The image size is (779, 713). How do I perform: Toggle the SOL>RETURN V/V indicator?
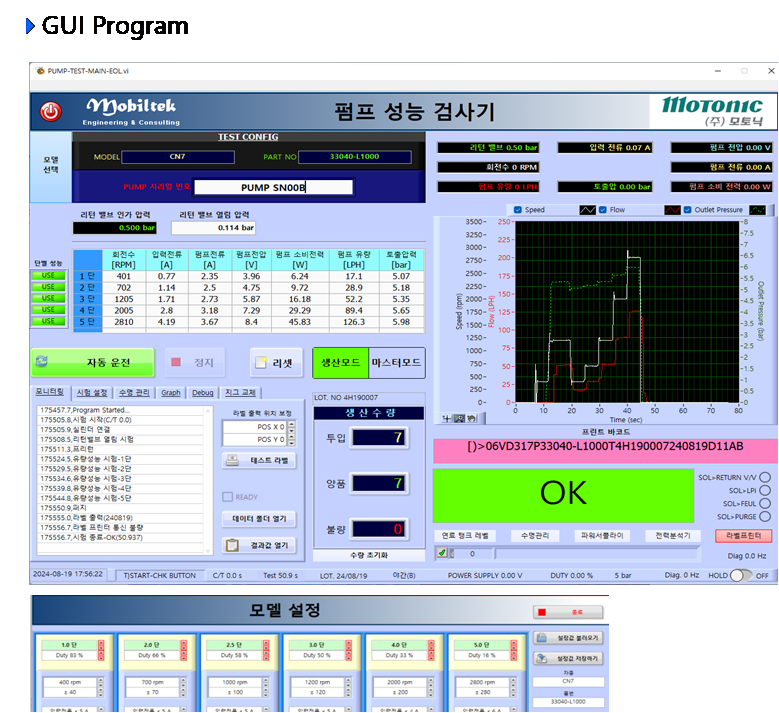[765, 477]
